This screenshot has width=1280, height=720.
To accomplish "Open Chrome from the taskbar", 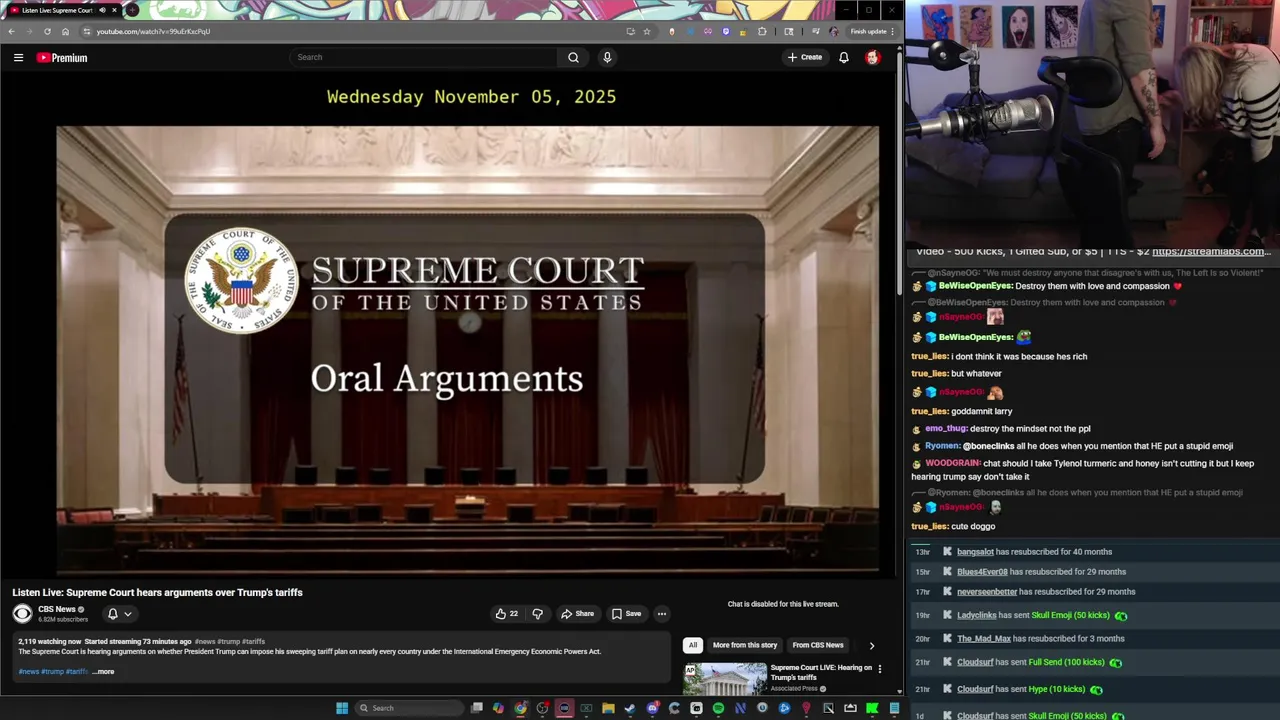I will [520, 708].
